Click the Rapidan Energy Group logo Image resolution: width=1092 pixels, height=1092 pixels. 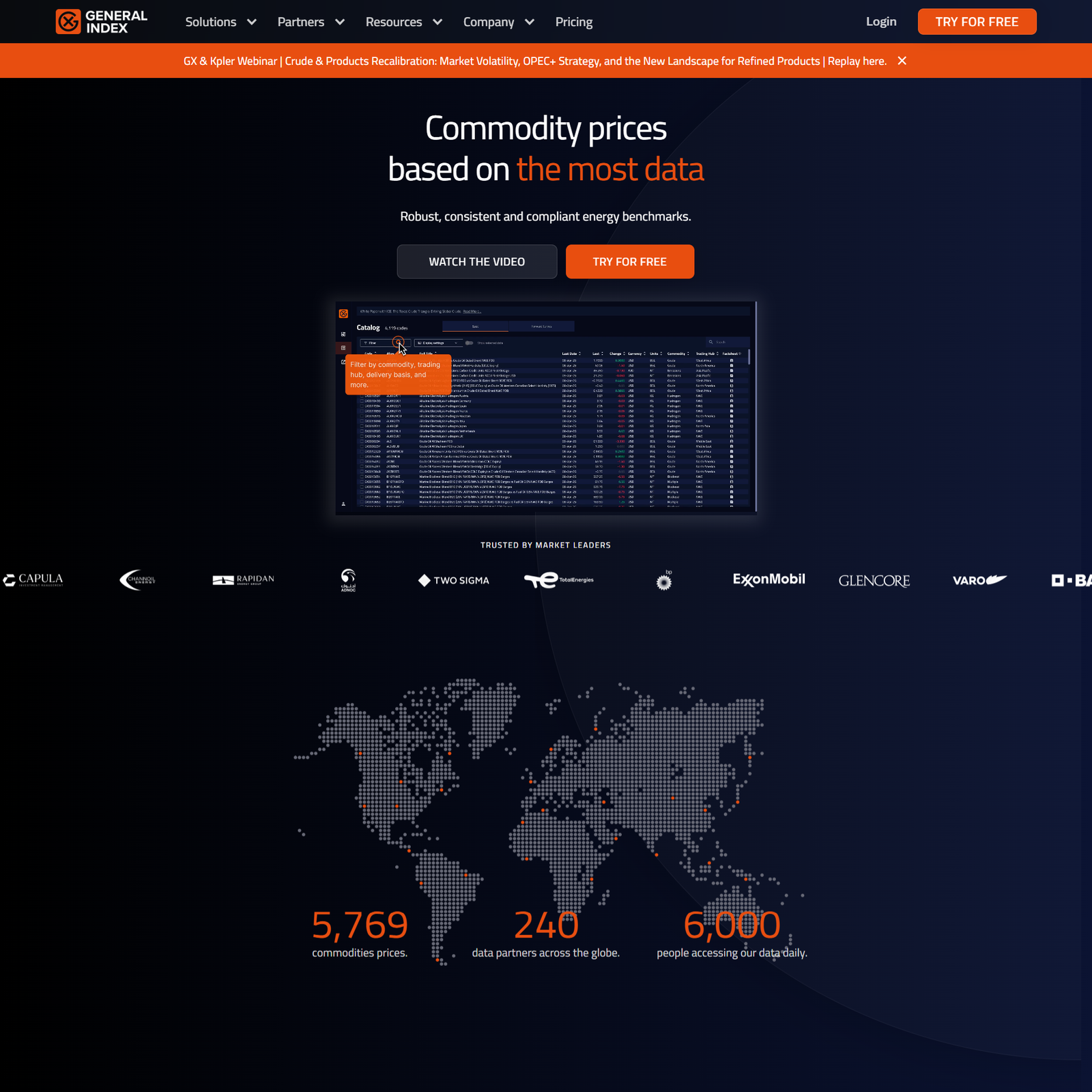click(243, 580)
